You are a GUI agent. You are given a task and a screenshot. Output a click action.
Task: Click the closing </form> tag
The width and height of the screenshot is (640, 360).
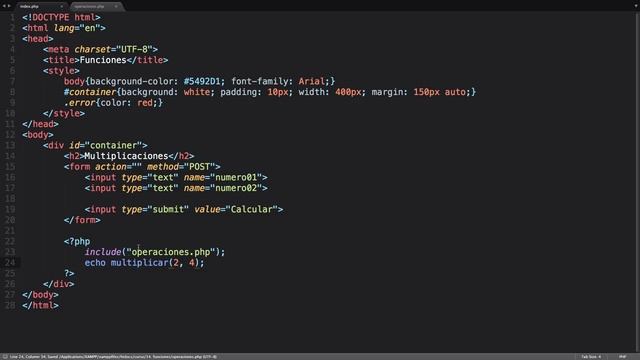pyautogui.click(x=82, y=220)
